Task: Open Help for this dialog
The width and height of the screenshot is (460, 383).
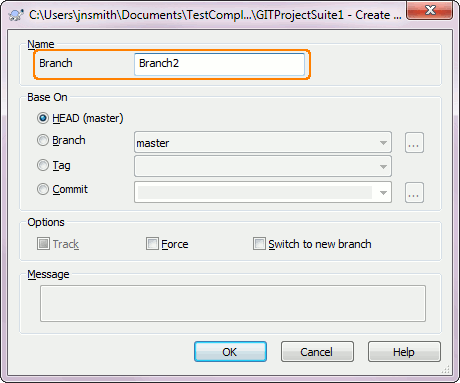Action: pos(404,352)
